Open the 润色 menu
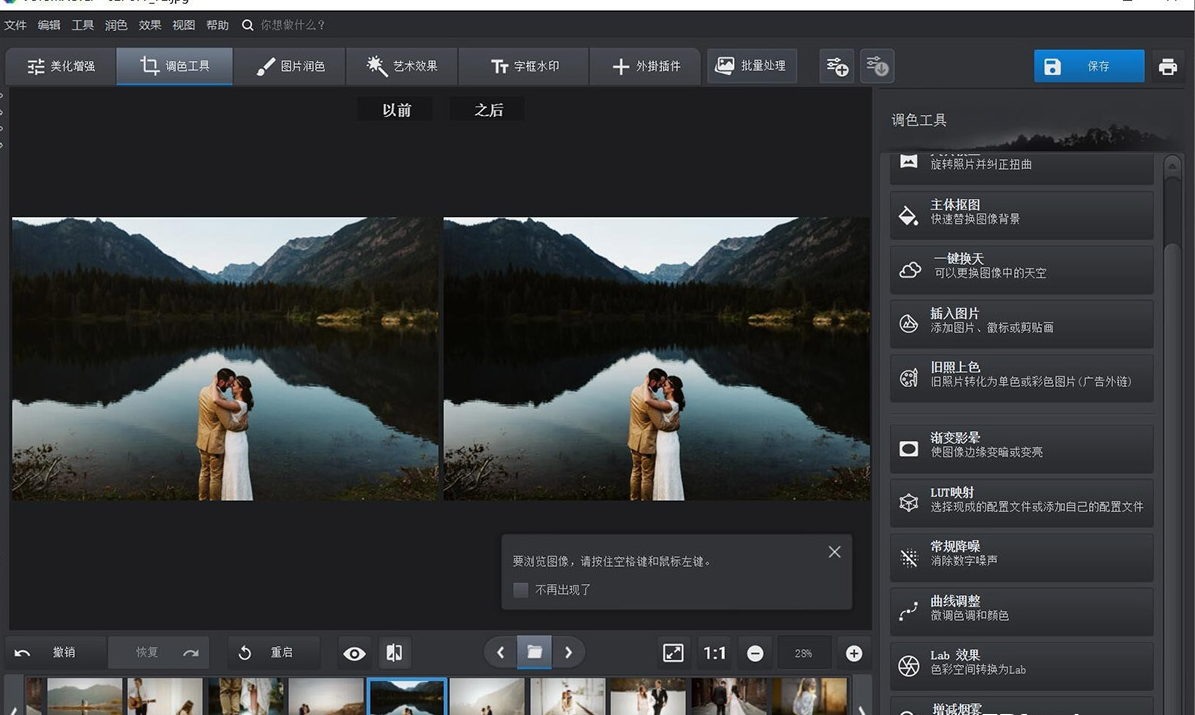This screenshot has height=715, width=1195. (x=116, y=25)
